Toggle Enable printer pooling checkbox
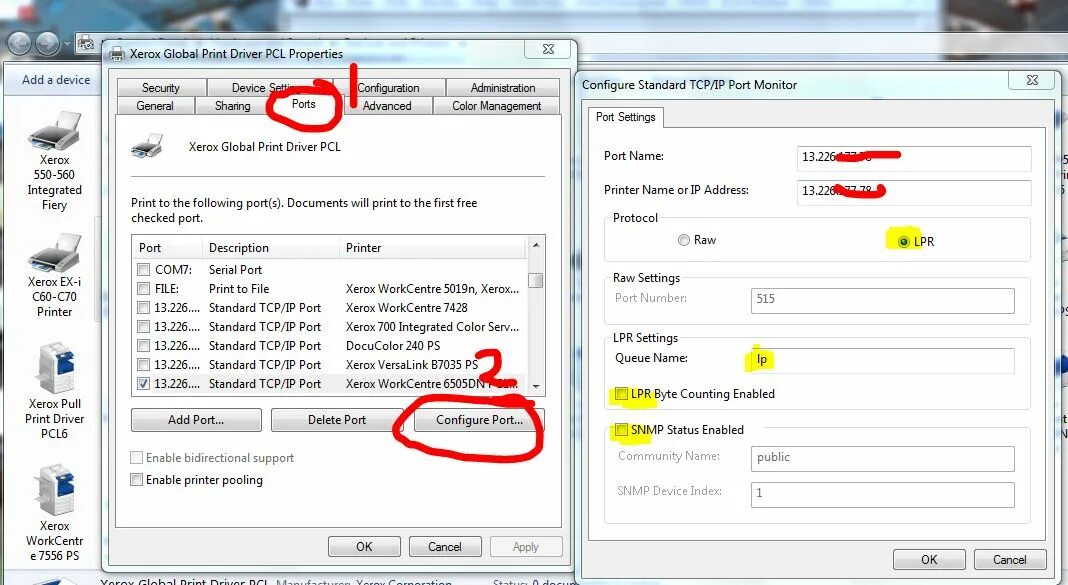This screenshot has width=1068, height=585. [x=136, y=480]
